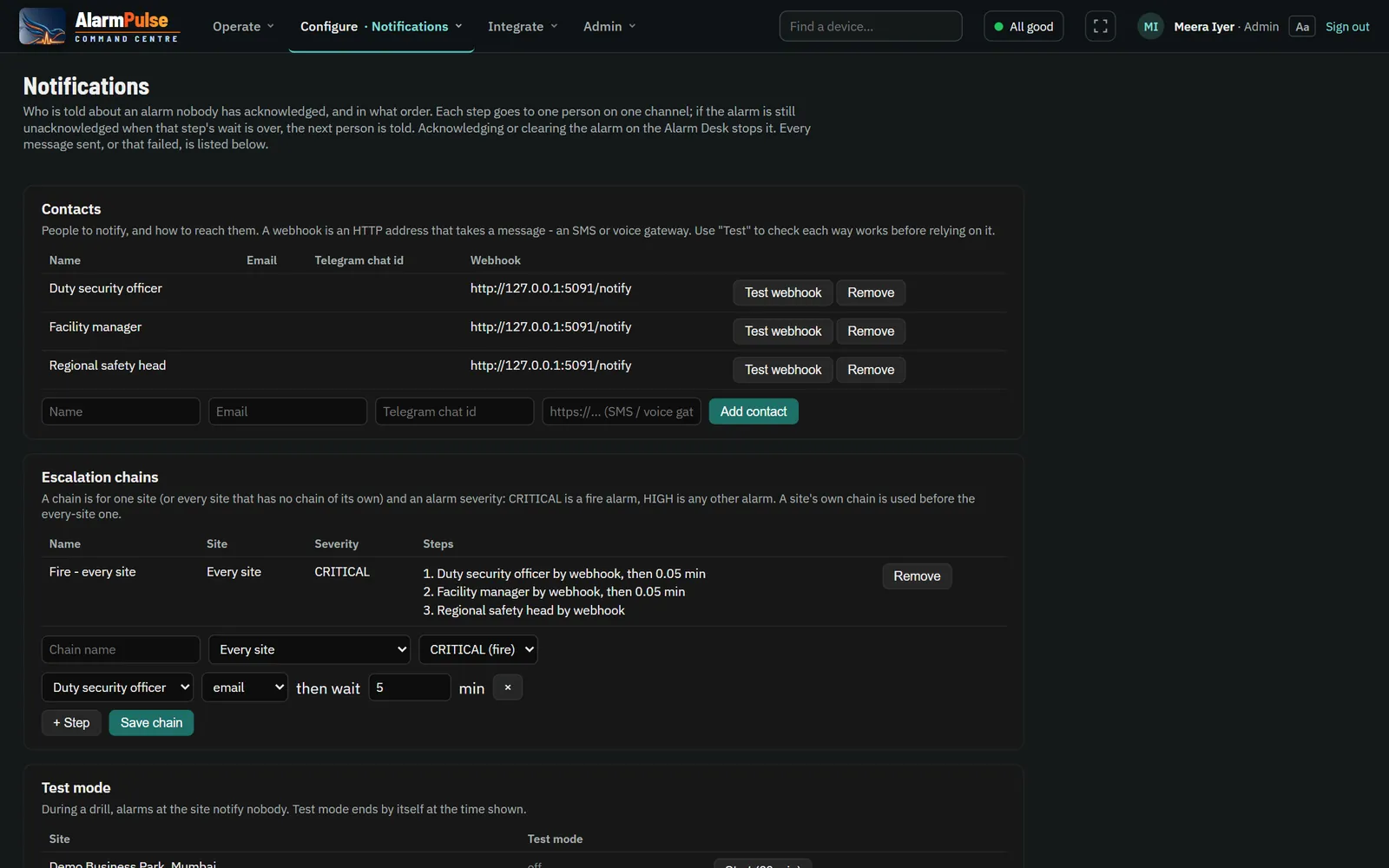Click the Duty security officer webhook URL

(x=550, y=288)
